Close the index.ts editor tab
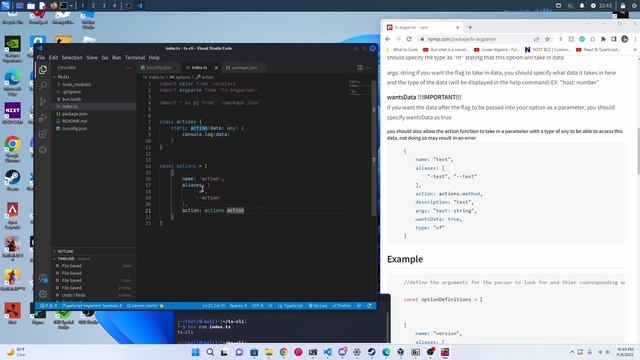Viewport: 640px width, 360px height. click(216, 68)
